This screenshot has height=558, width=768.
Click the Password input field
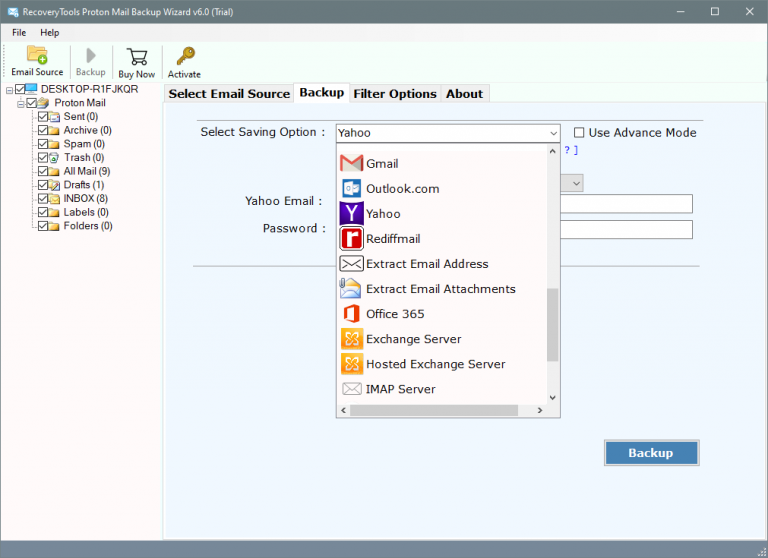tap(626, 230)
